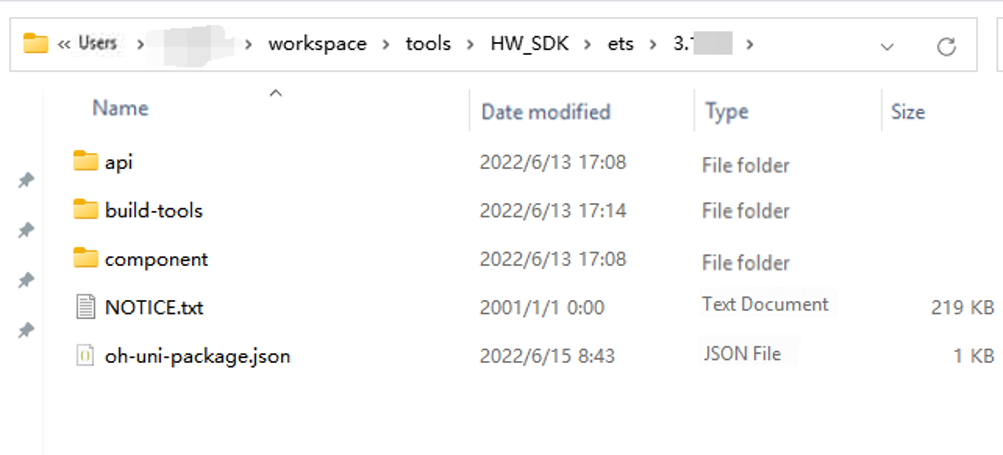
Task: Open the address bar history dropdown
Action: [887, 46]
